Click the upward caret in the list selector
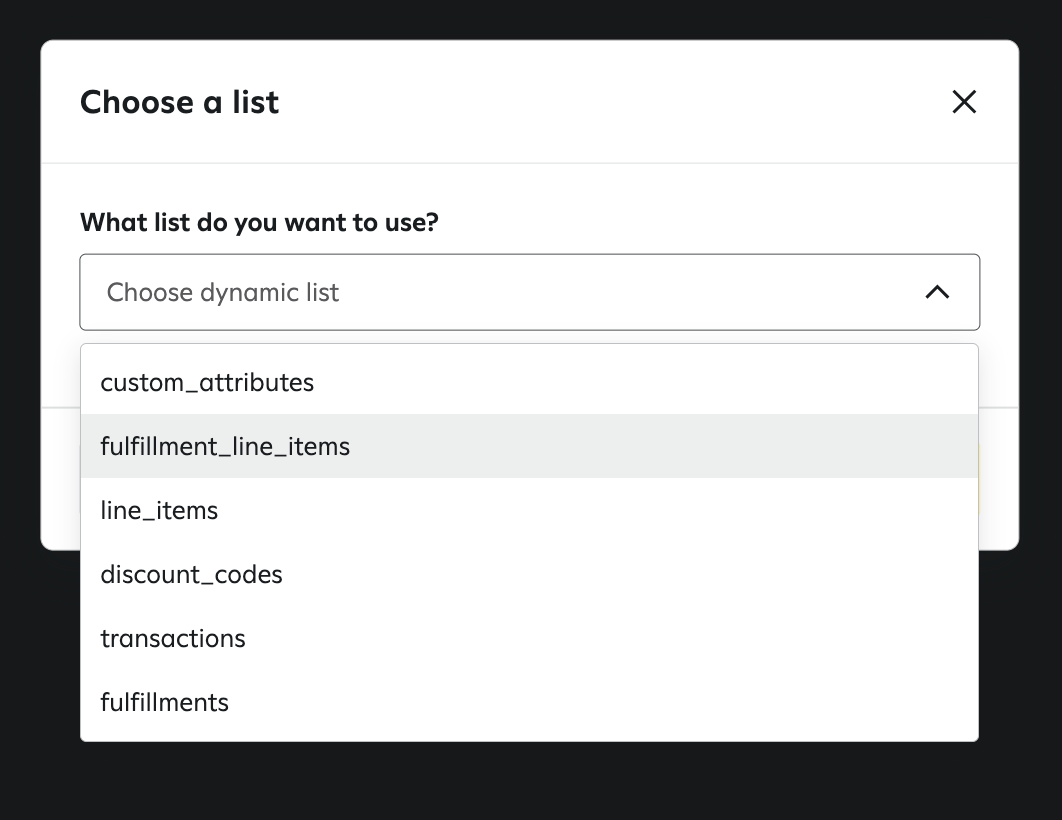The image size is (1062, 820). click(937, 292)
